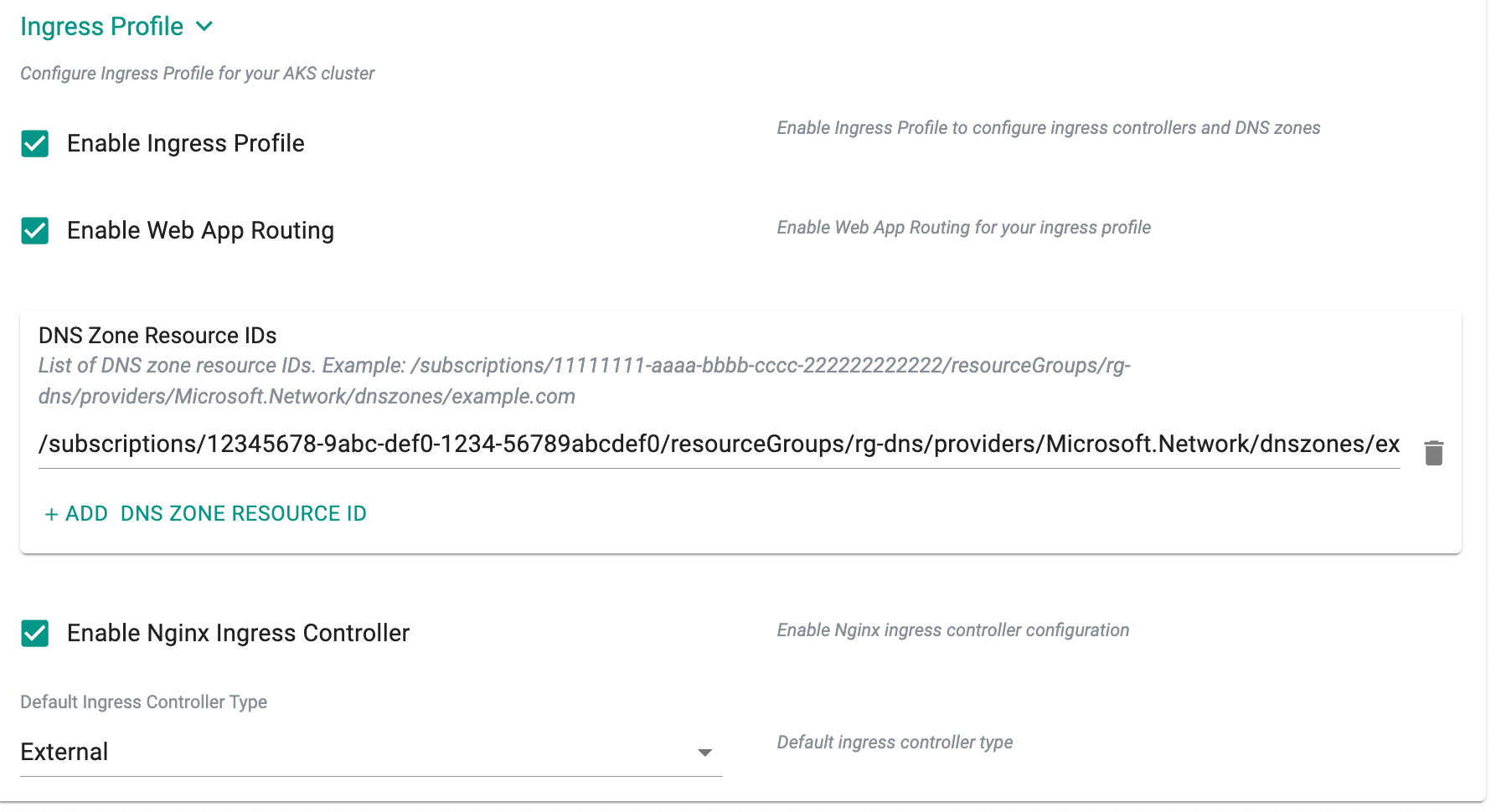Focus the DNS zone resource ID text field
The height and width of the screenshot is (812, 1496).
point(718,445)
